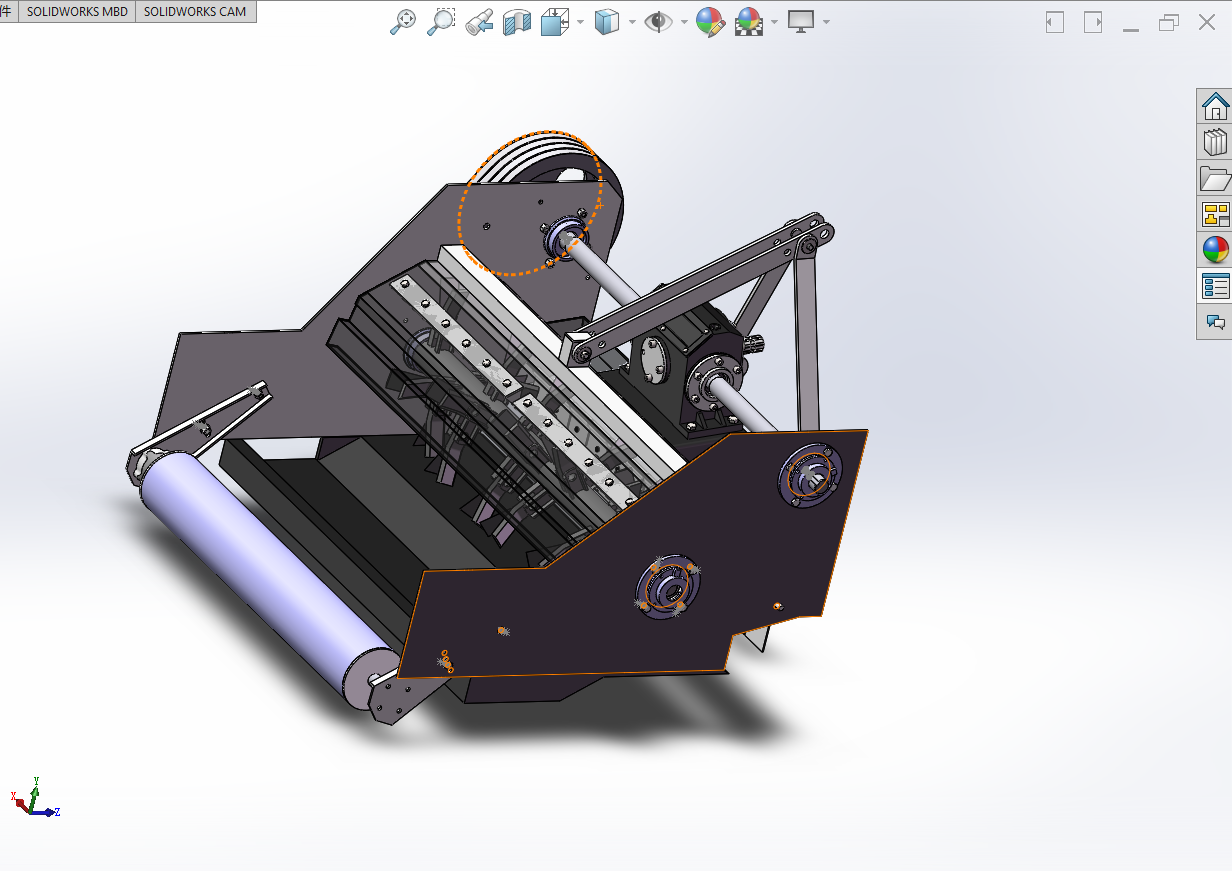Open the File Explorer folder tab
The image size is (1232, 871).
tap(1215, 178)
